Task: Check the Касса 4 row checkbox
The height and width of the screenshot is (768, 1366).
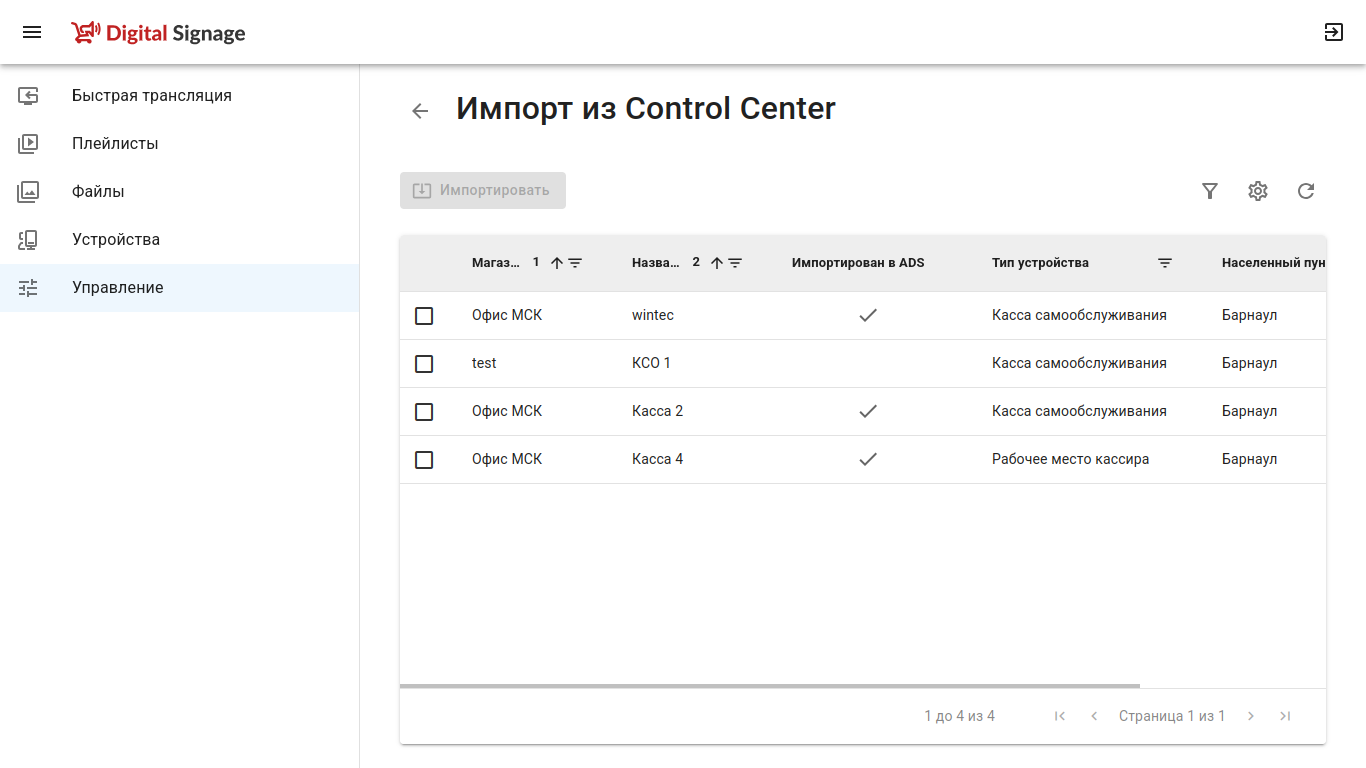Action: [424, 460]
